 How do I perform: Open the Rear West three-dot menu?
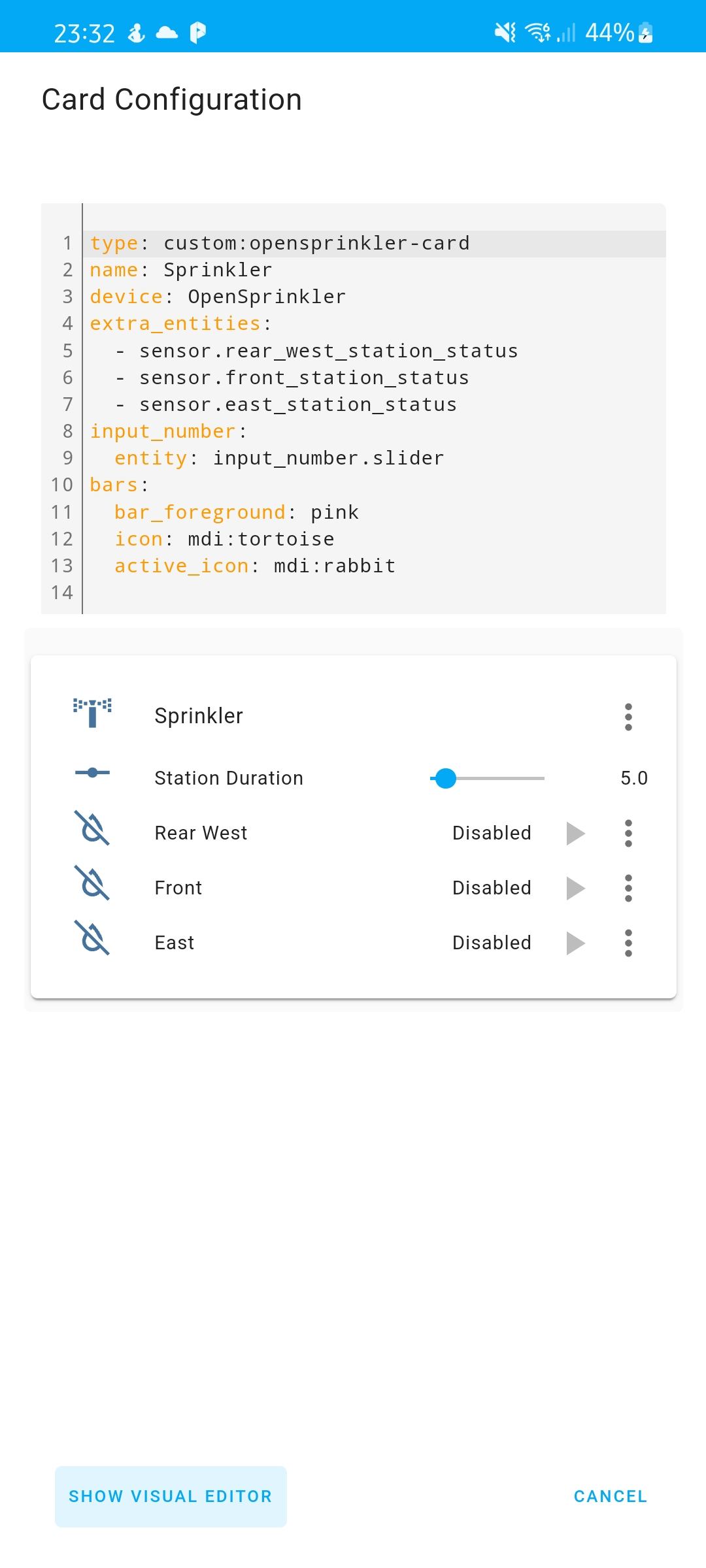point(628,833)
